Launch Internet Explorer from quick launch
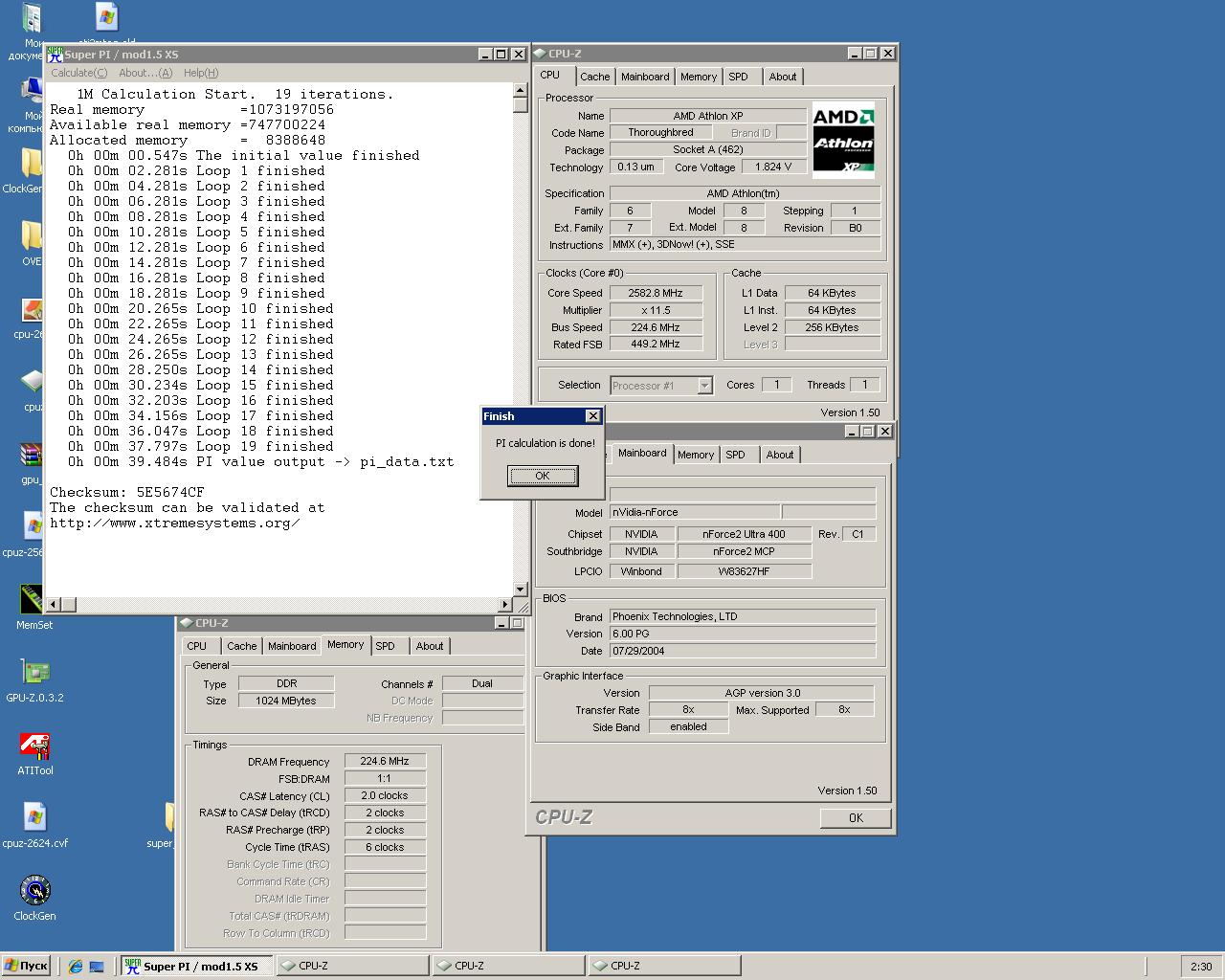Screen dimensions: 1225x980 (76, 967)
